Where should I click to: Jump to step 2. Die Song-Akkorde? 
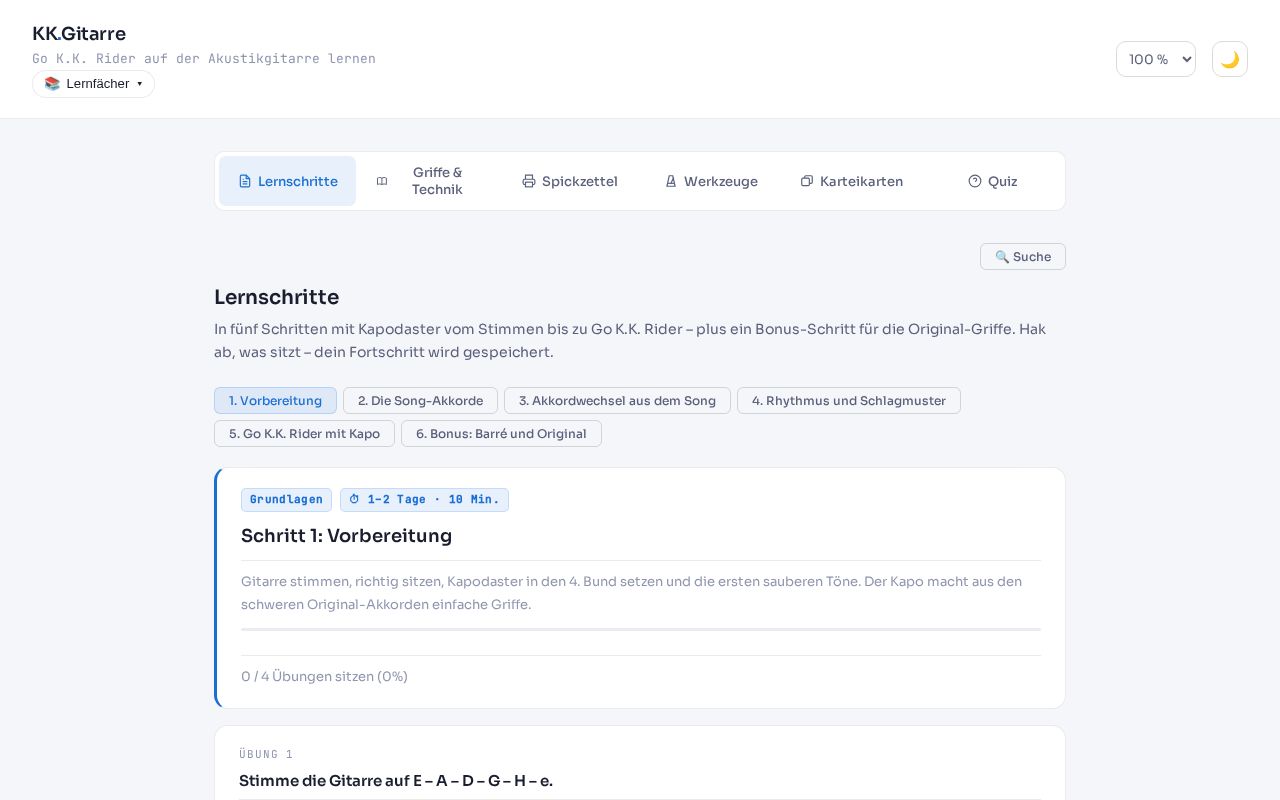[420, 401]
